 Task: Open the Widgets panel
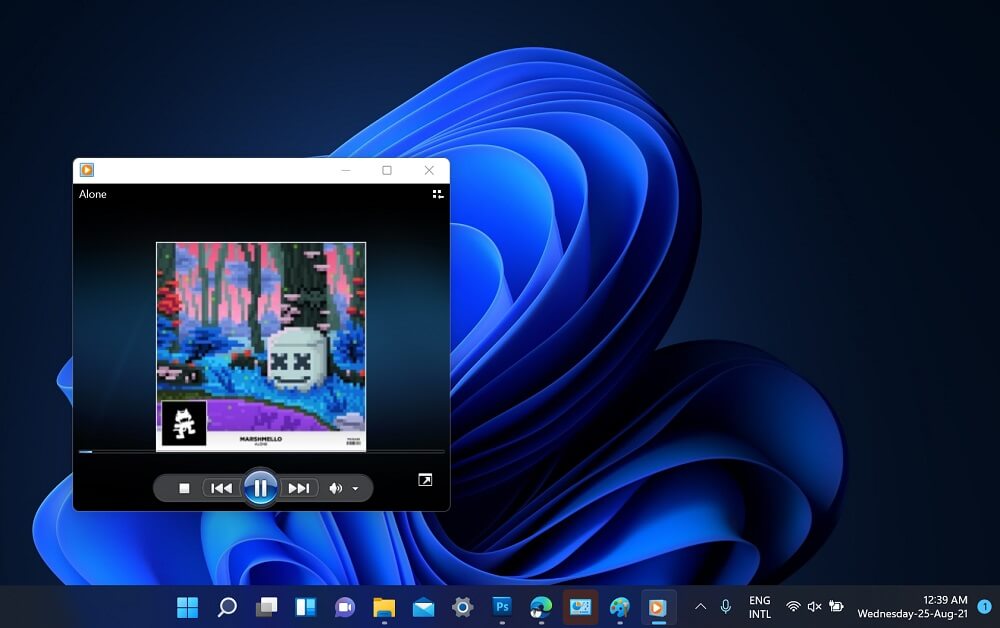coord(305,607)
